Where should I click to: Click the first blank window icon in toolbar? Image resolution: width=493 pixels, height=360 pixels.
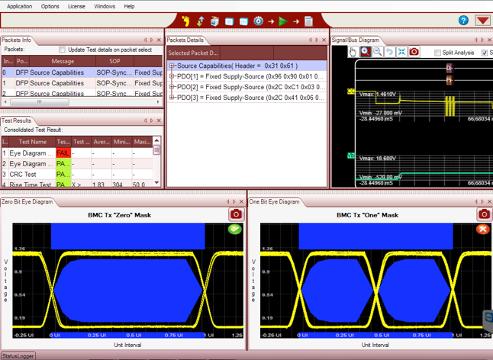(x=229, y=22)
